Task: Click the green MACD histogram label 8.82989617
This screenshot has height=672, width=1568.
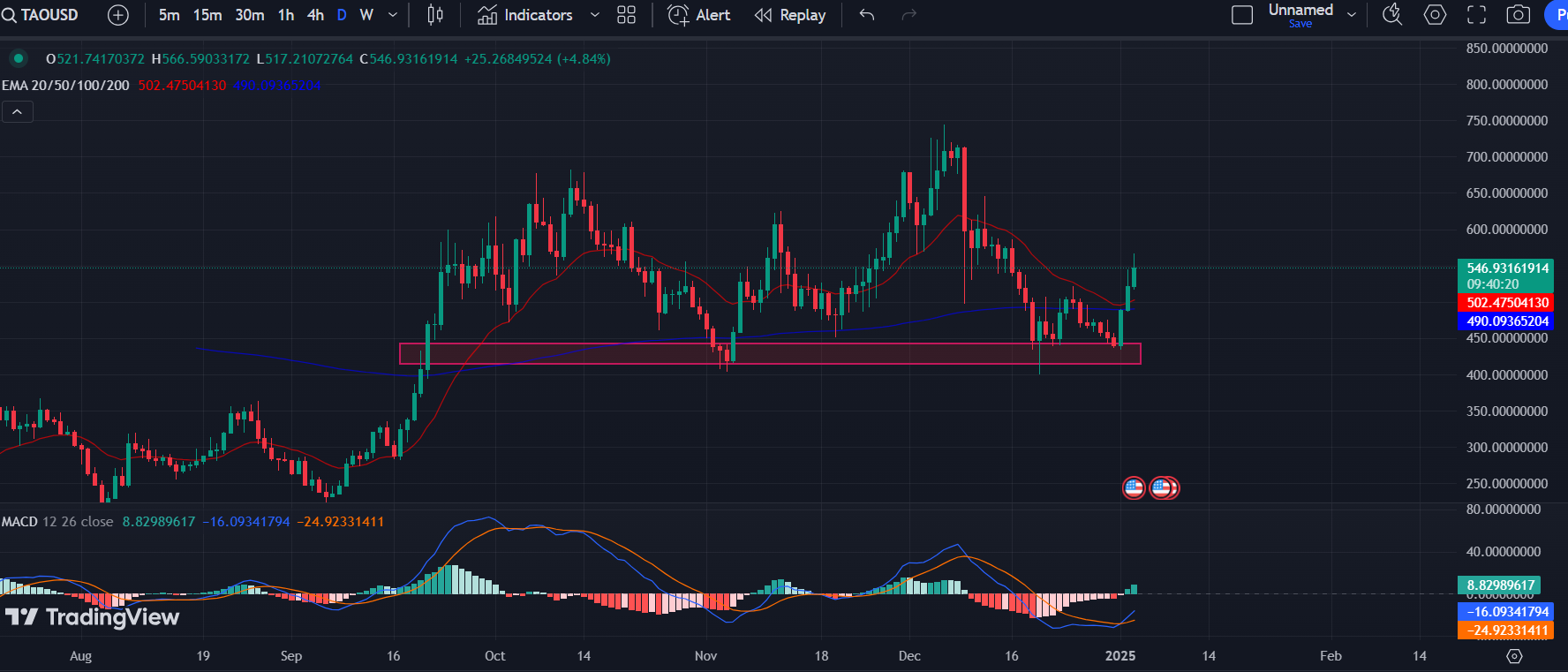Action: pyautogui.click(x=1500, y=585)
